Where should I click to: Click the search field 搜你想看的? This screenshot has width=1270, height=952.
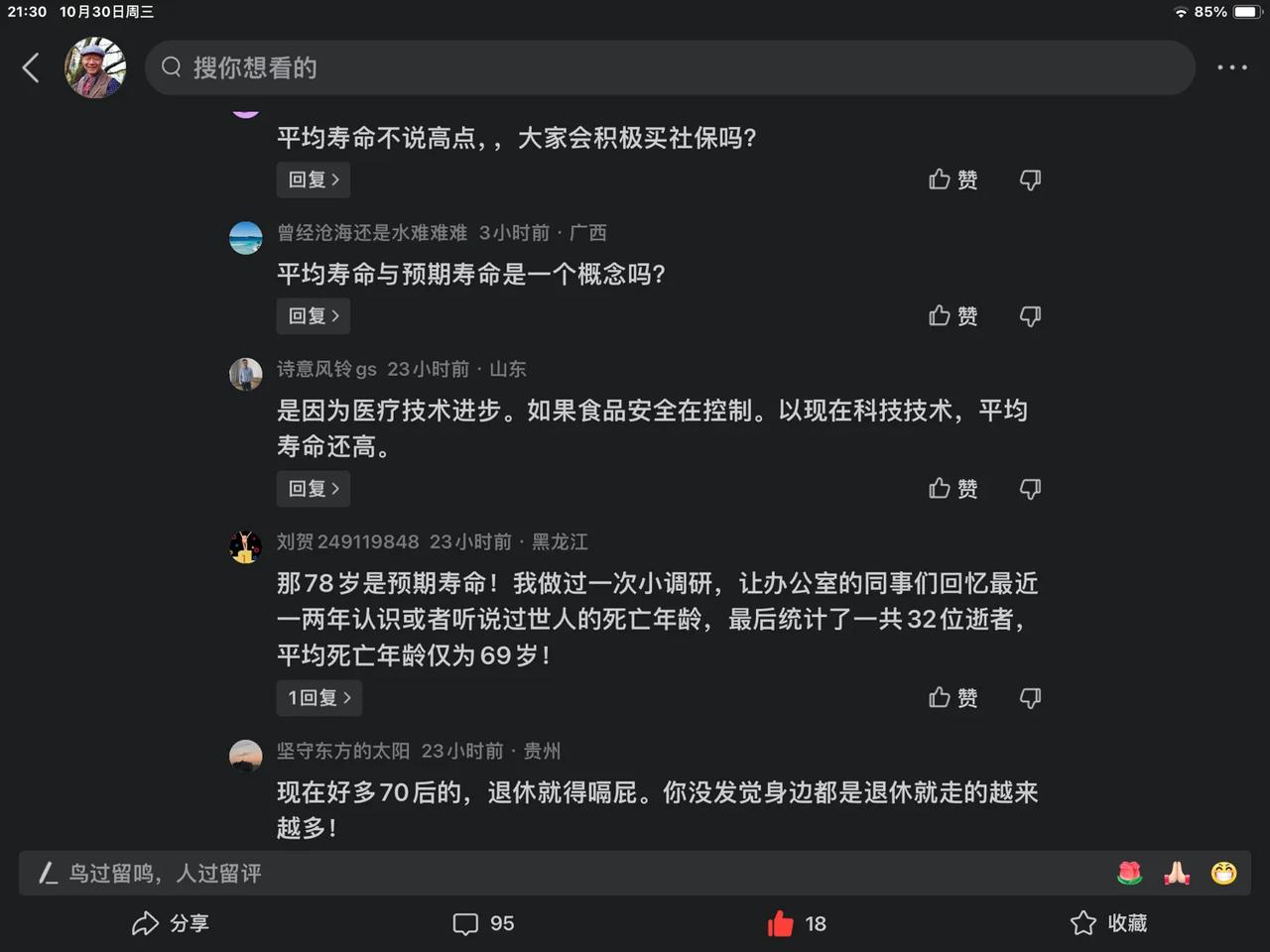tap(670, 67)
